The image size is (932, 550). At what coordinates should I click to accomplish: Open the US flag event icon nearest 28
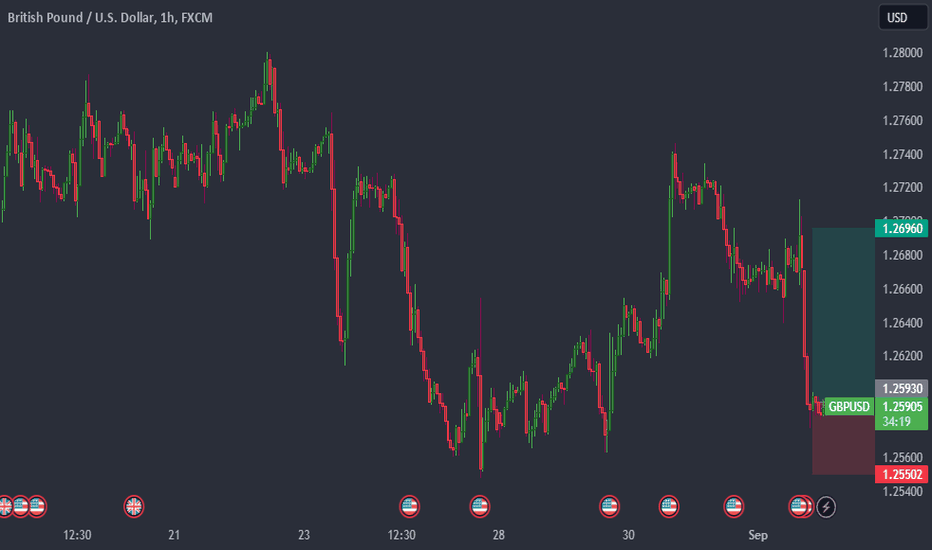tap(480, 507)
